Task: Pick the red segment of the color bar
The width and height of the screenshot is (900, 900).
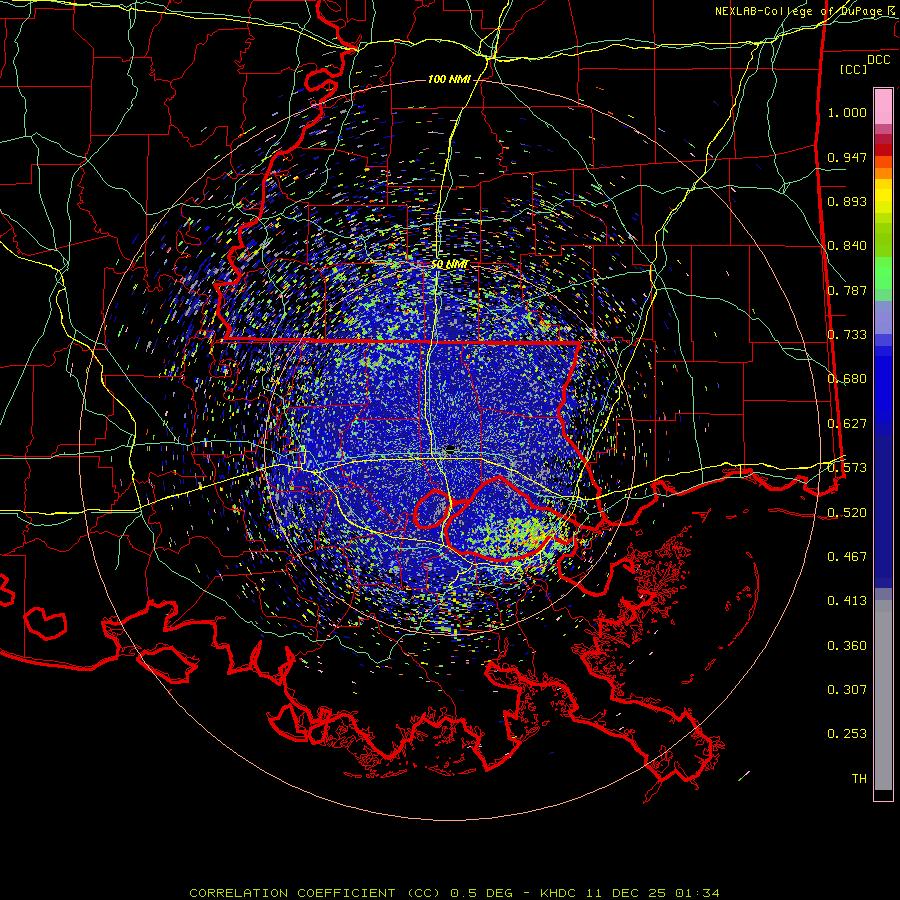Action: click(x=883, y=149)
